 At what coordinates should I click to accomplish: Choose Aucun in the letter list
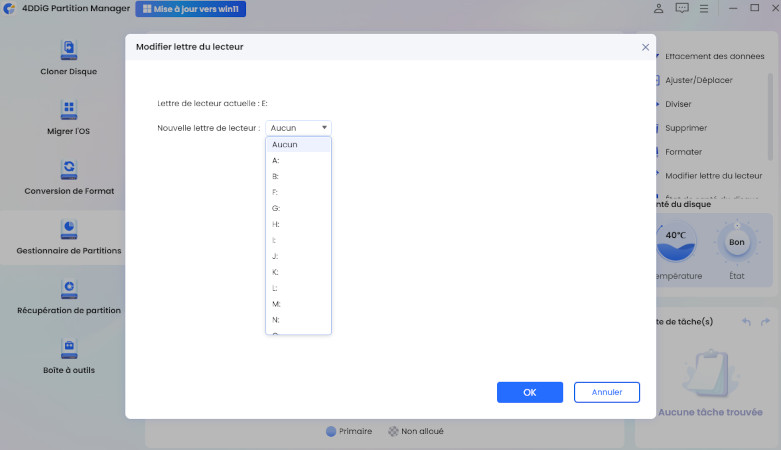[x=298, y=145]
